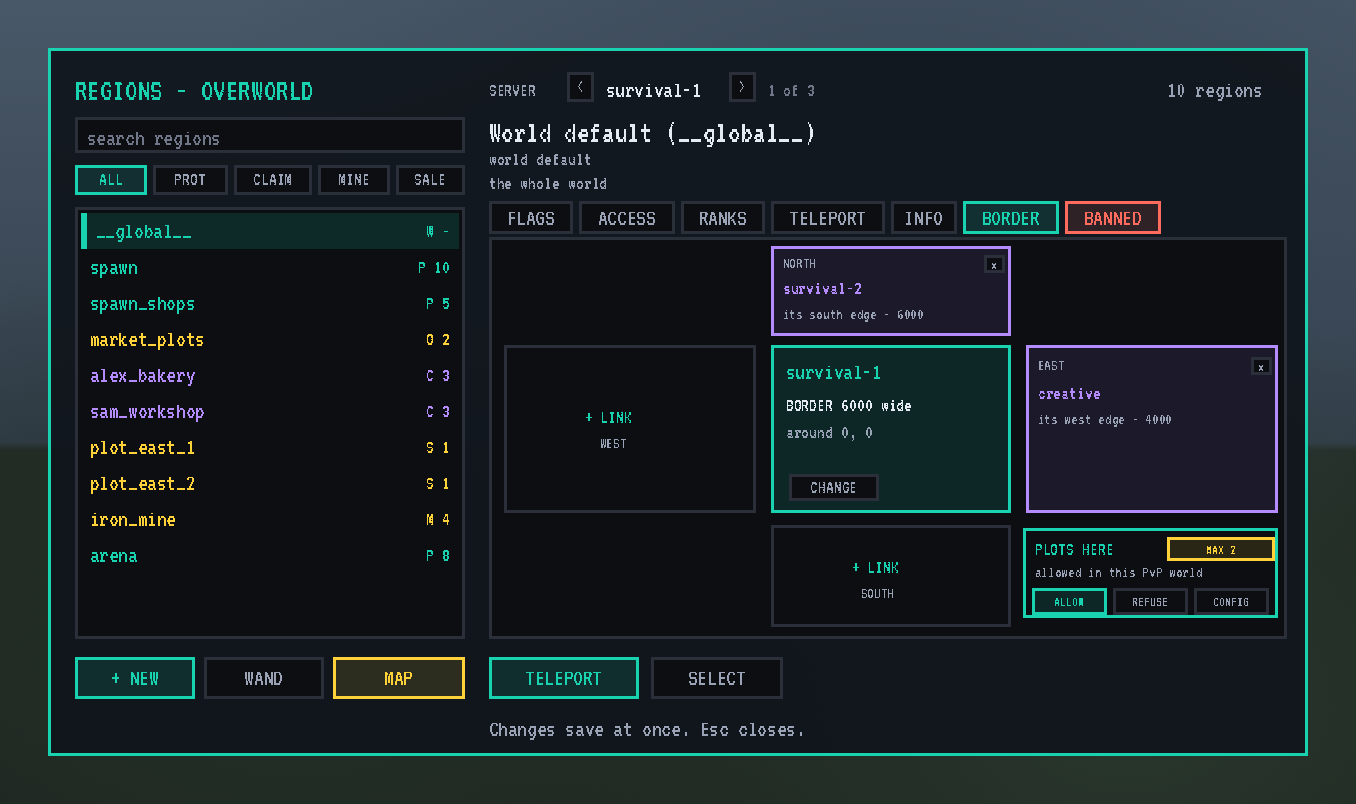The width and height of the screenshot is (1356, 804).
Task: Click the SELECT button
Action: 717,678
